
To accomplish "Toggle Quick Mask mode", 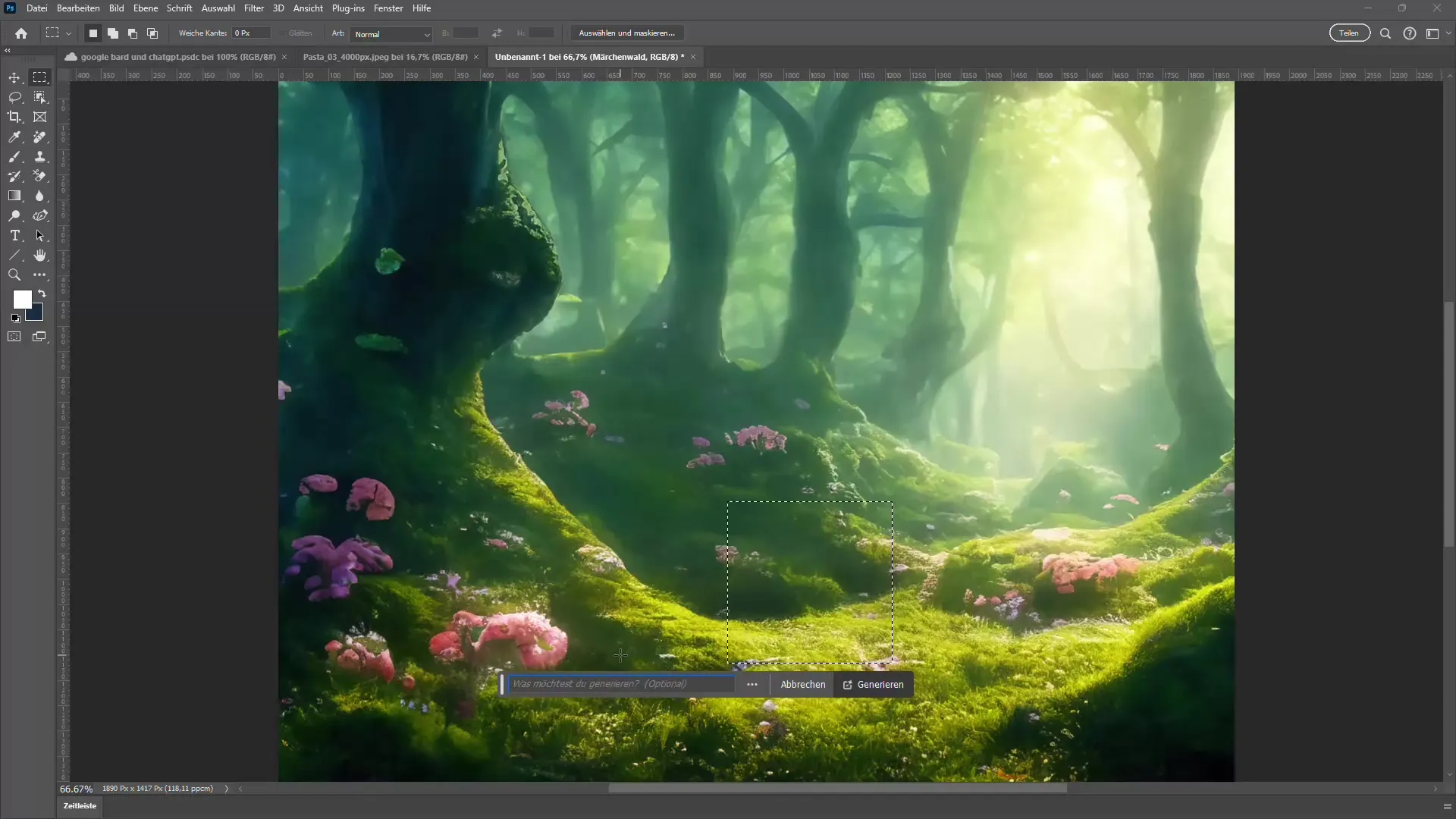I will [14, 337].
